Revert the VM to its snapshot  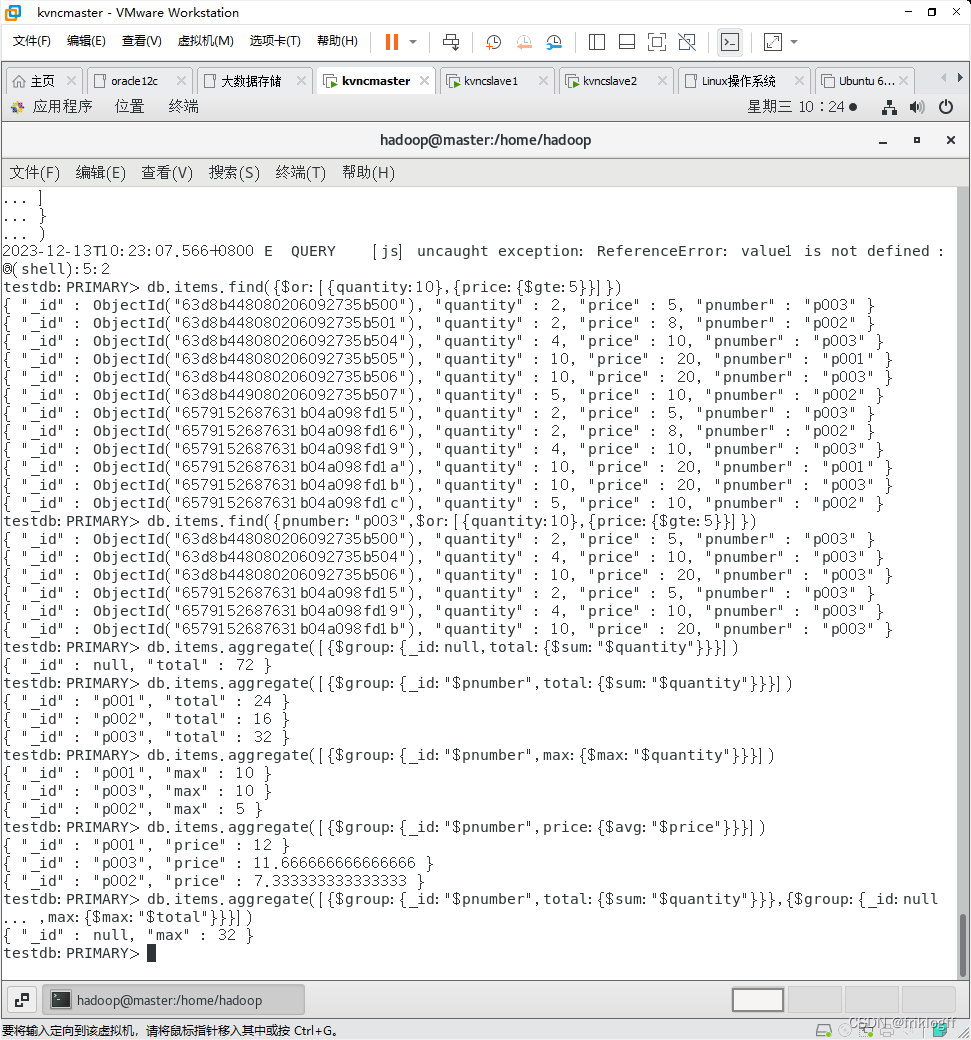click(x=524, y=42)
